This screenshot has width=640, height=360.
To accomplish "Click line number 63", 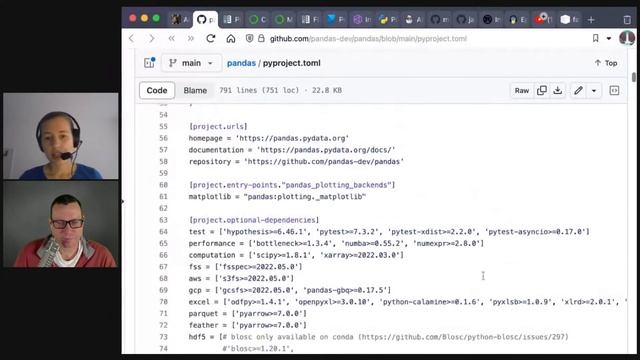I will 163,220.
